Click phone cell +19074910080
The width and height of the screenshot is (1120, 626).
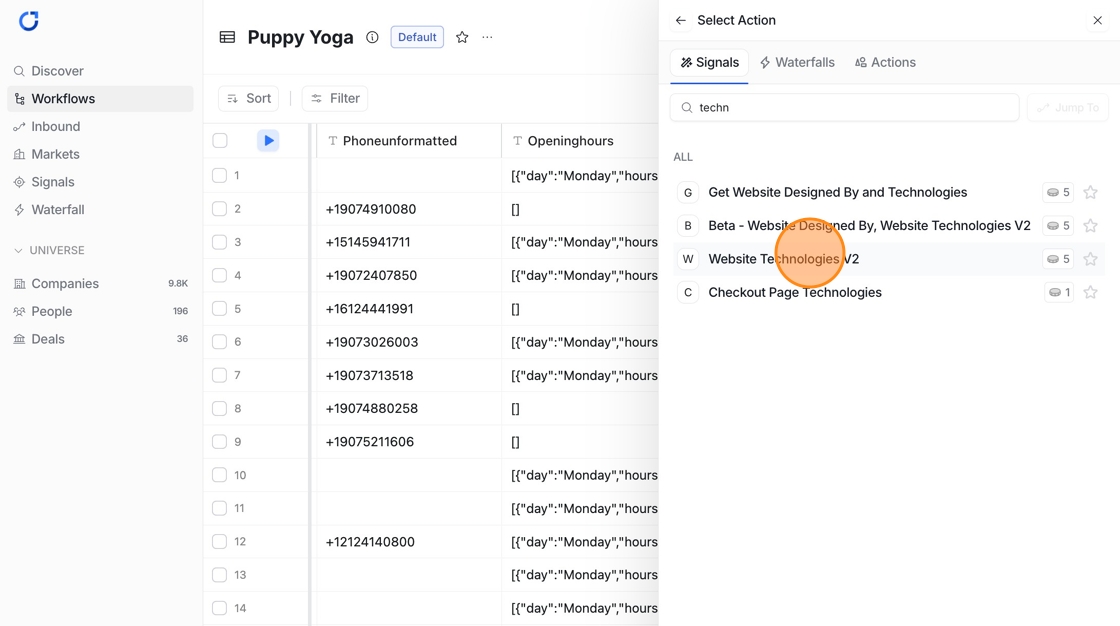409,209
